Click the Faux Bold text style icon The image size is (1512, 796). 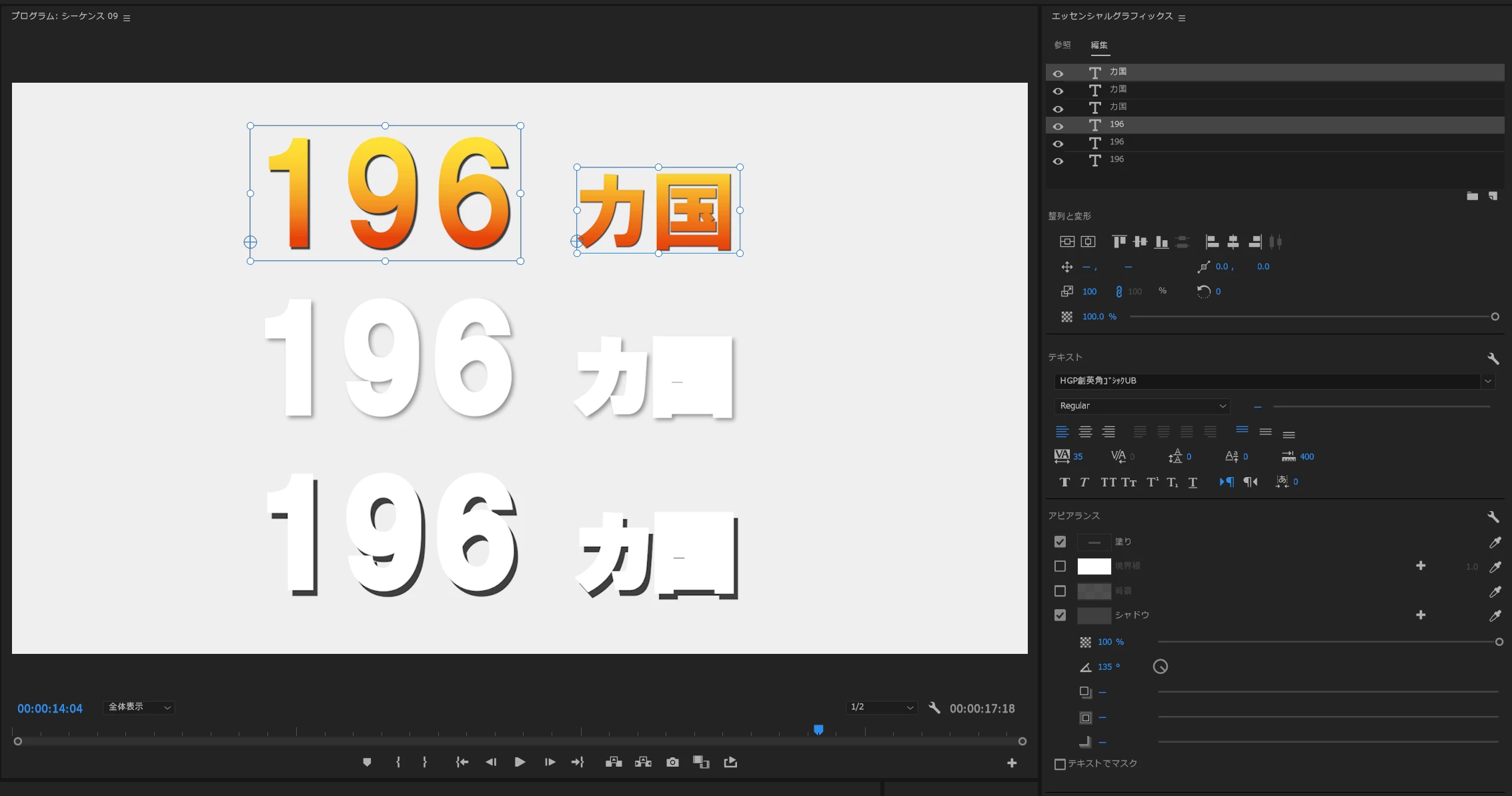pyautogui.click(x=1064, y=482)
